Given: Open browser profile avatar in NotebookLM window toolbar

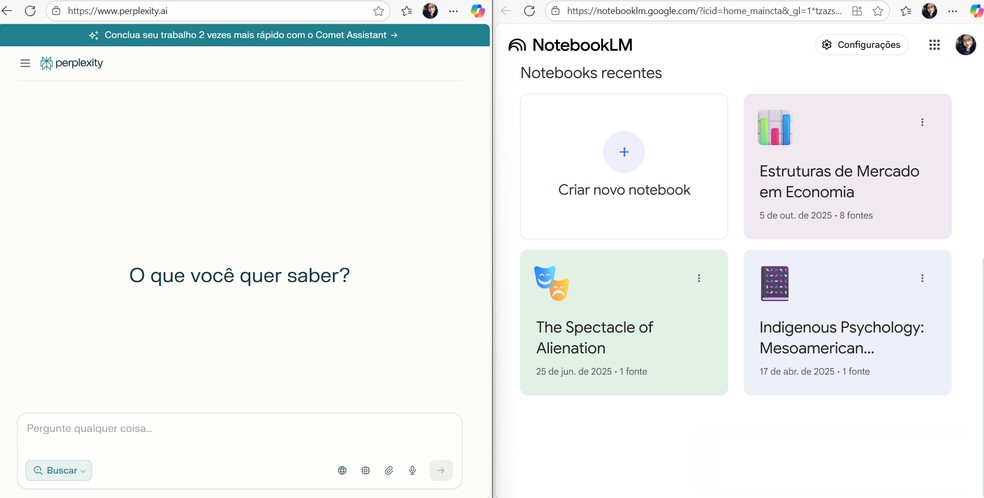Looking at the screenshot, I should (929, 11).
